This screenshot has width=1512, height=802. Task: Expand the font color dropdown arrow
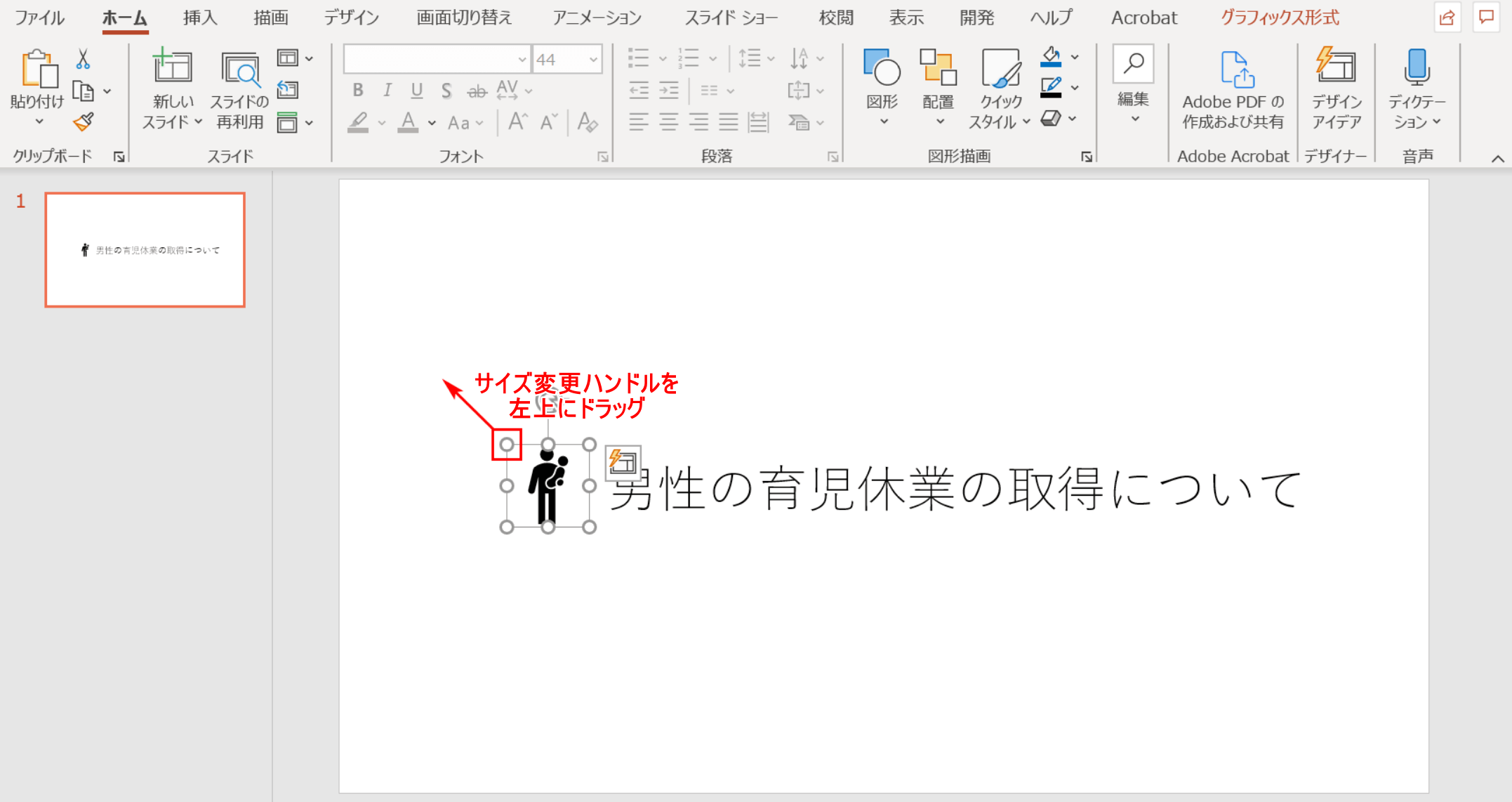click(x=432, y=123)
